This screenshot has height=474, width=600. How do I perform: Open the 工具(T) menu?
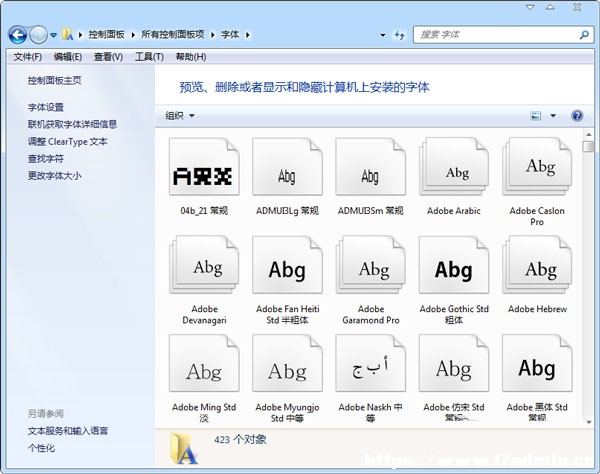149,57
